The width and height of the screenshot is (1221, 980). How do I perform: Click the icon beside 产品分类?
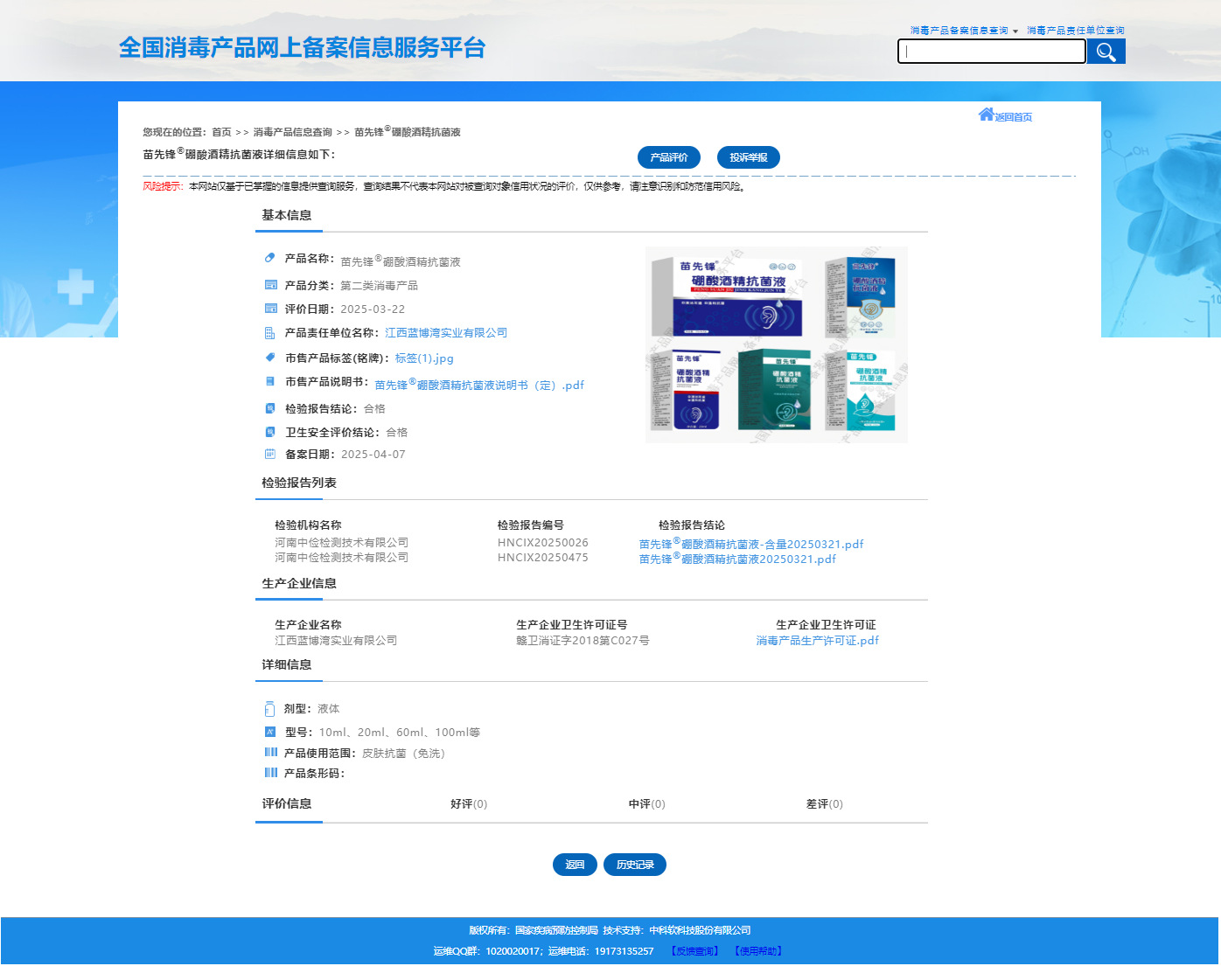pos(270,285)
